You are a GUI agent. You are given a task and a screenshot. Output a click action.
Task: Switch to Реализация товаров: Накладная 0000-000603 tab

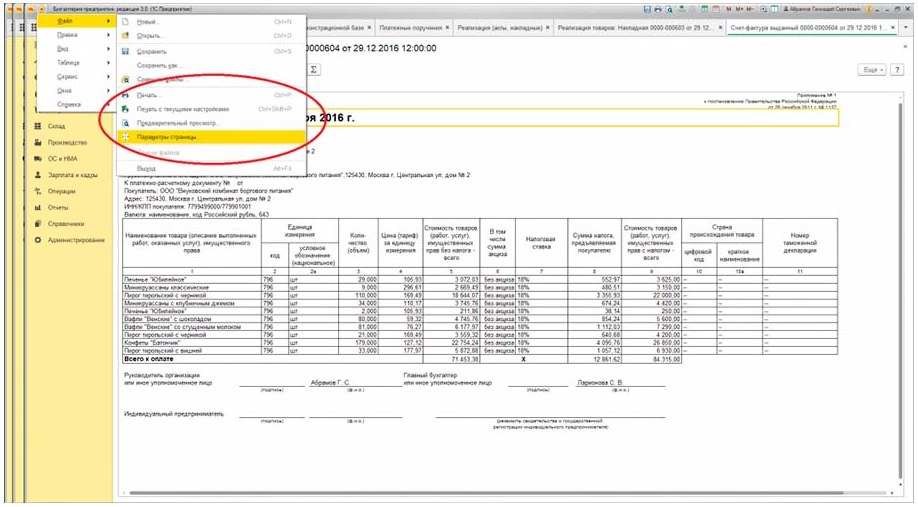click(x=636, y=28)
